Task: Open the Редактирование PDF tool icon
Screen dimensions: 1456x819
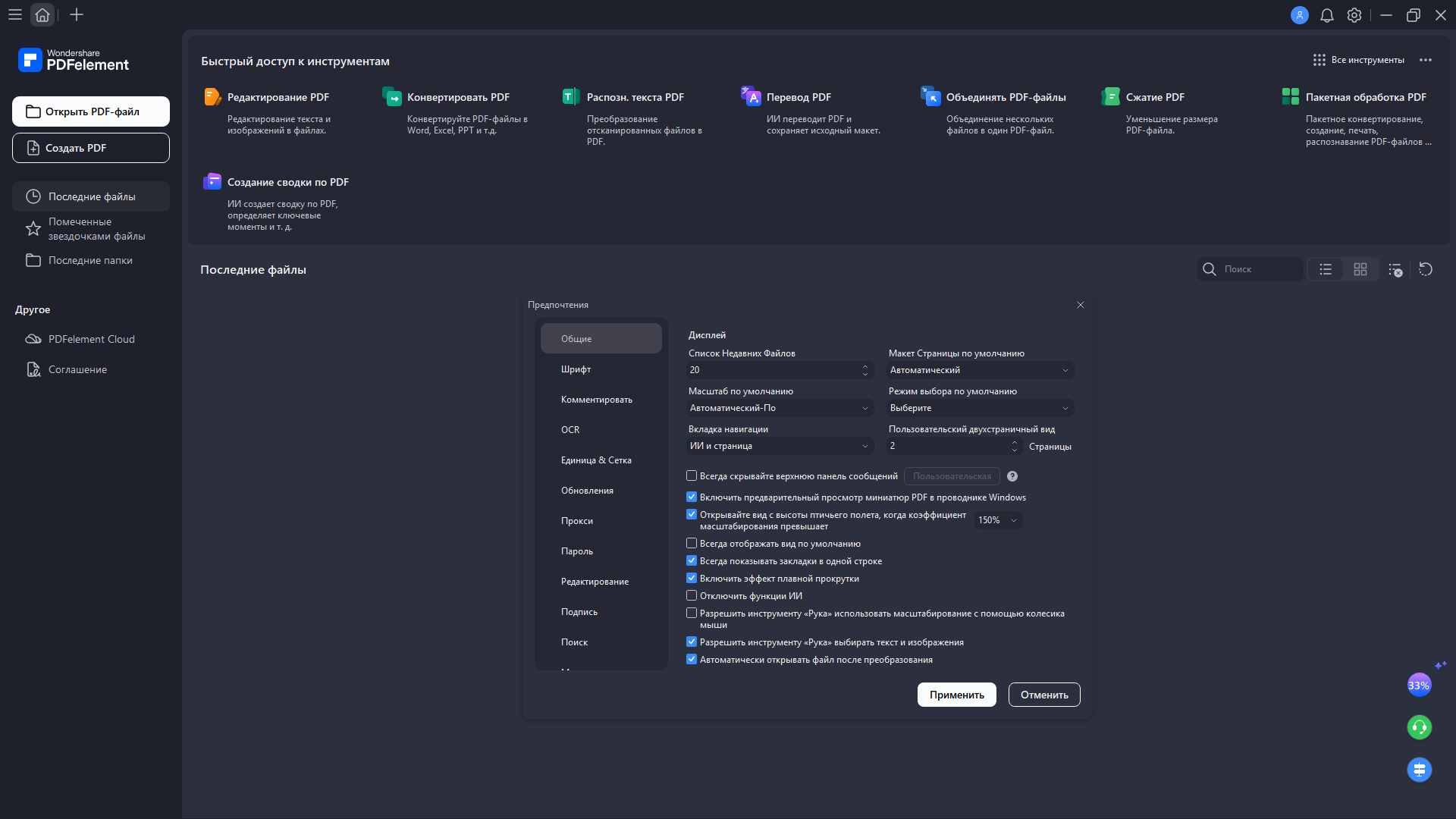Action: point(212,97)
